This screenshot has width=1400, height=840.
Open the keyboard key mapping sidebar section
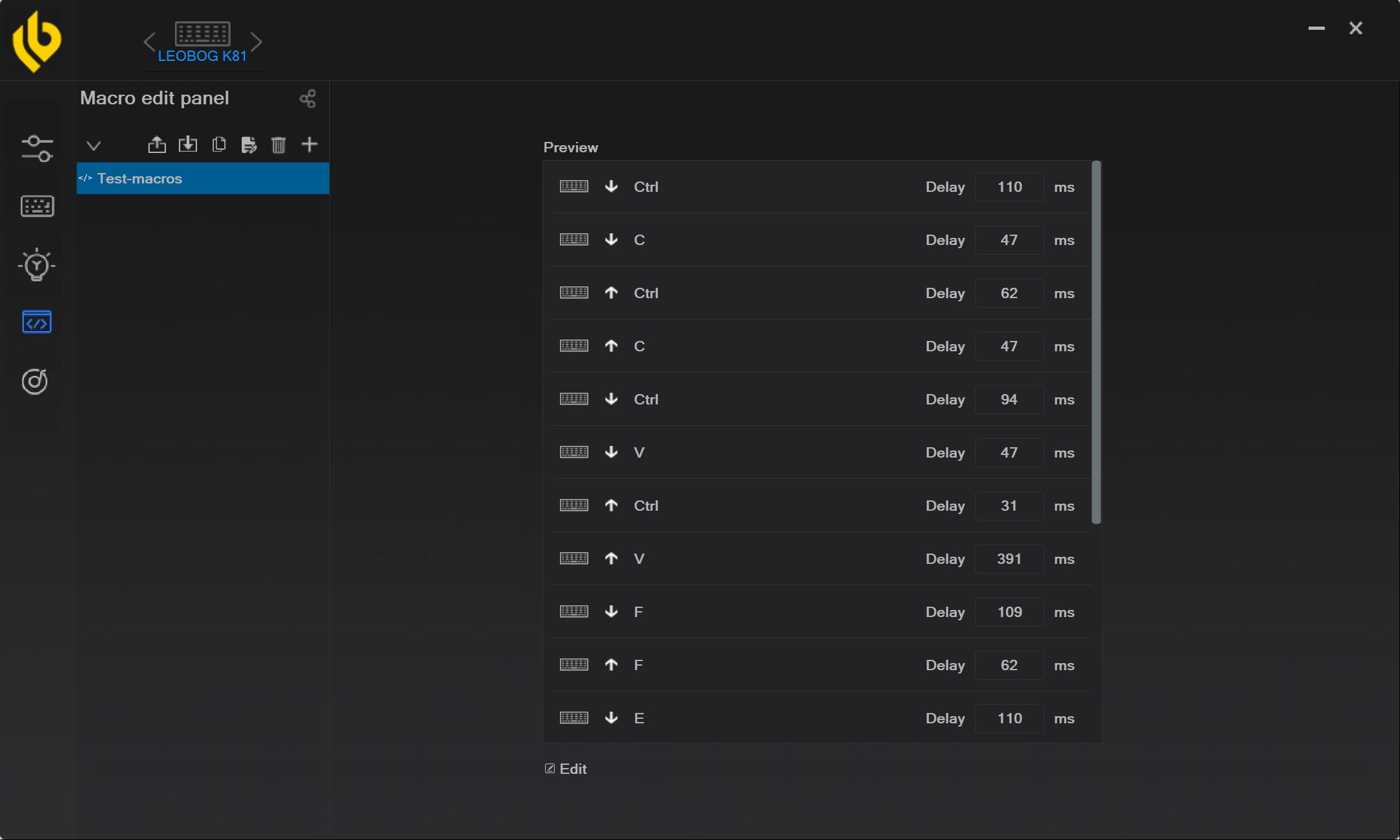pyautogui.click(x=37, y=206)
